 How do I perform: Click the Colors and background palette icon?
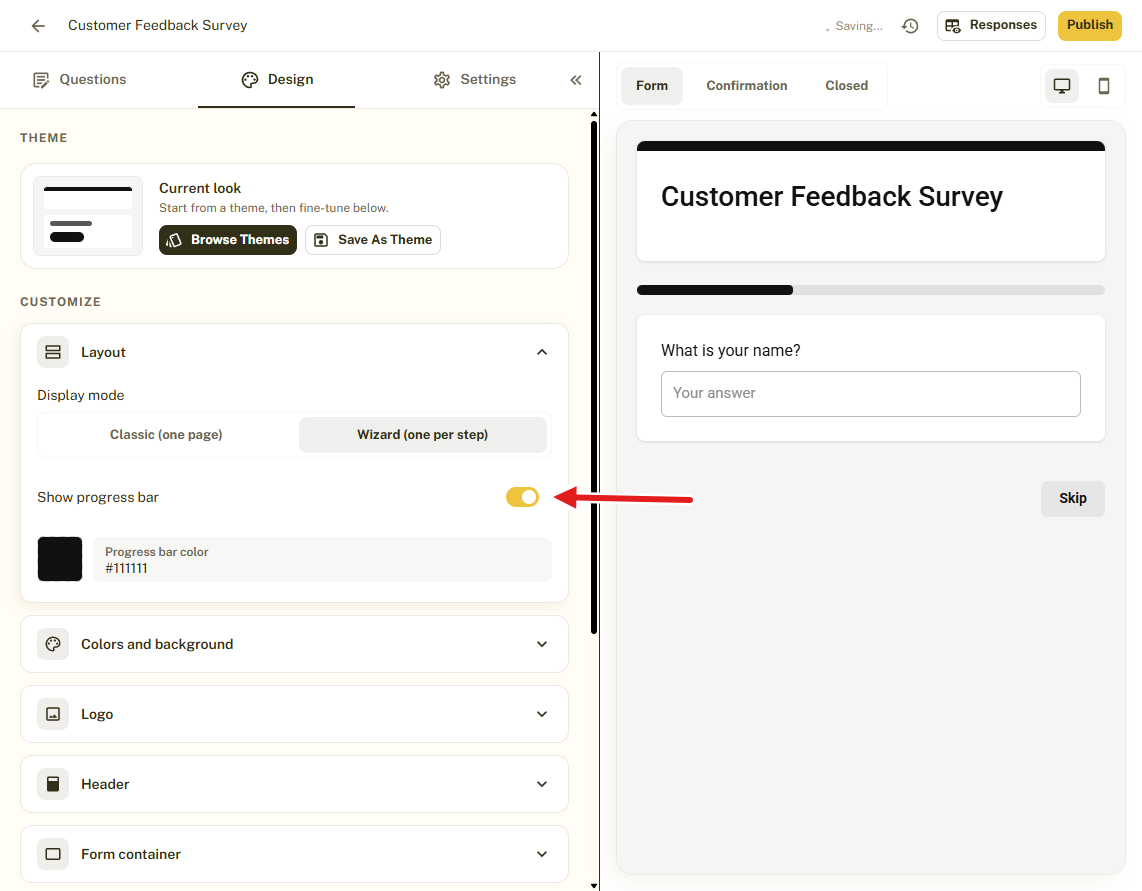click(53, 644)
